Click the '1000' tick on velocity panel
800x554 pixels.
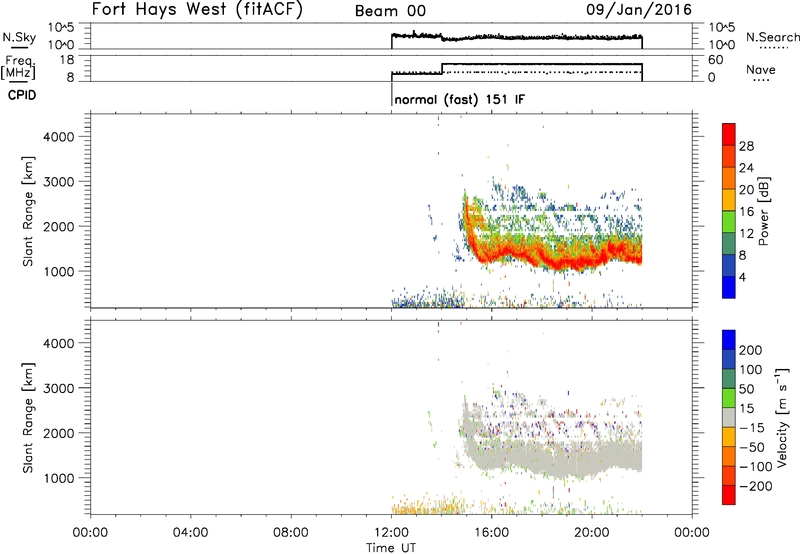(58, 478)
